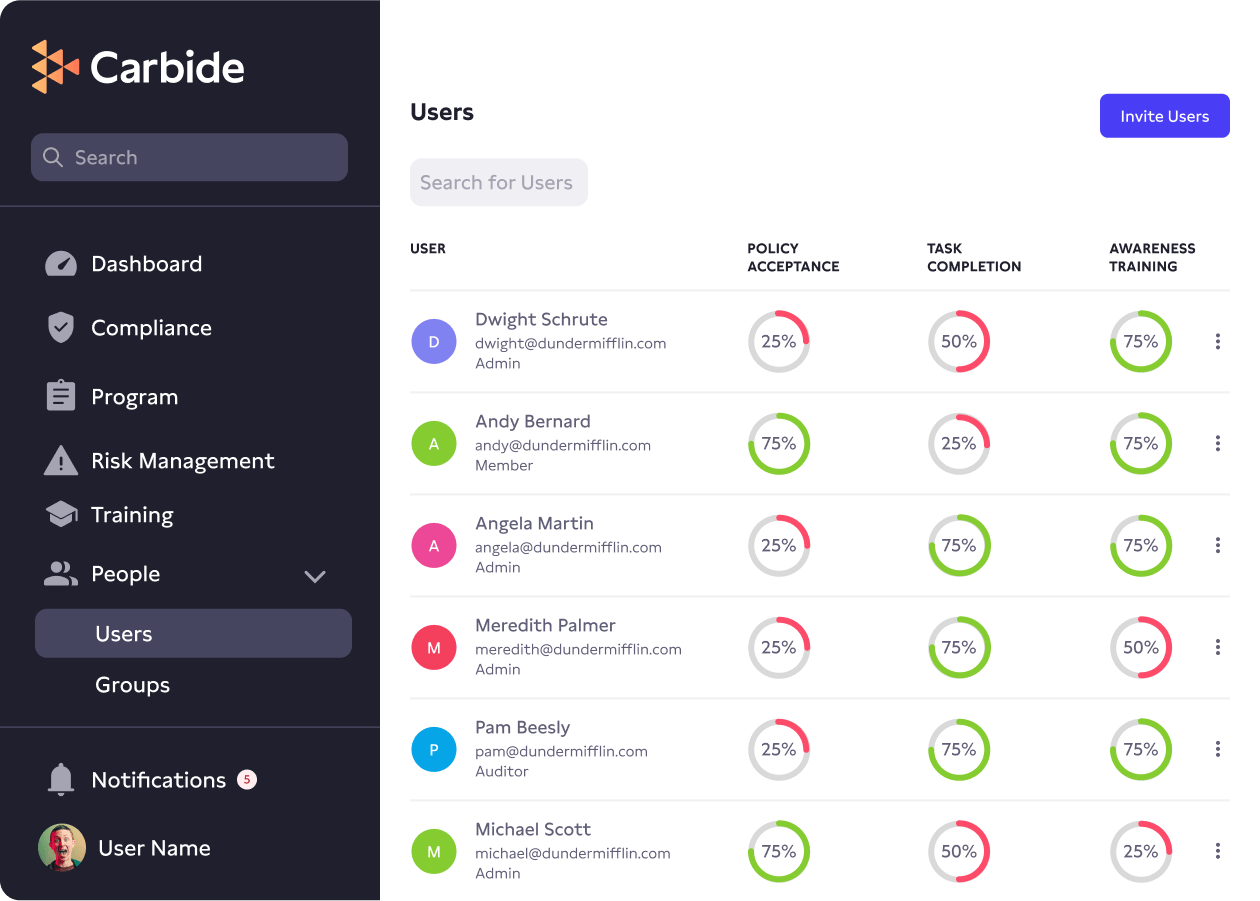Click the Notifications bell icon

[61, 780]
